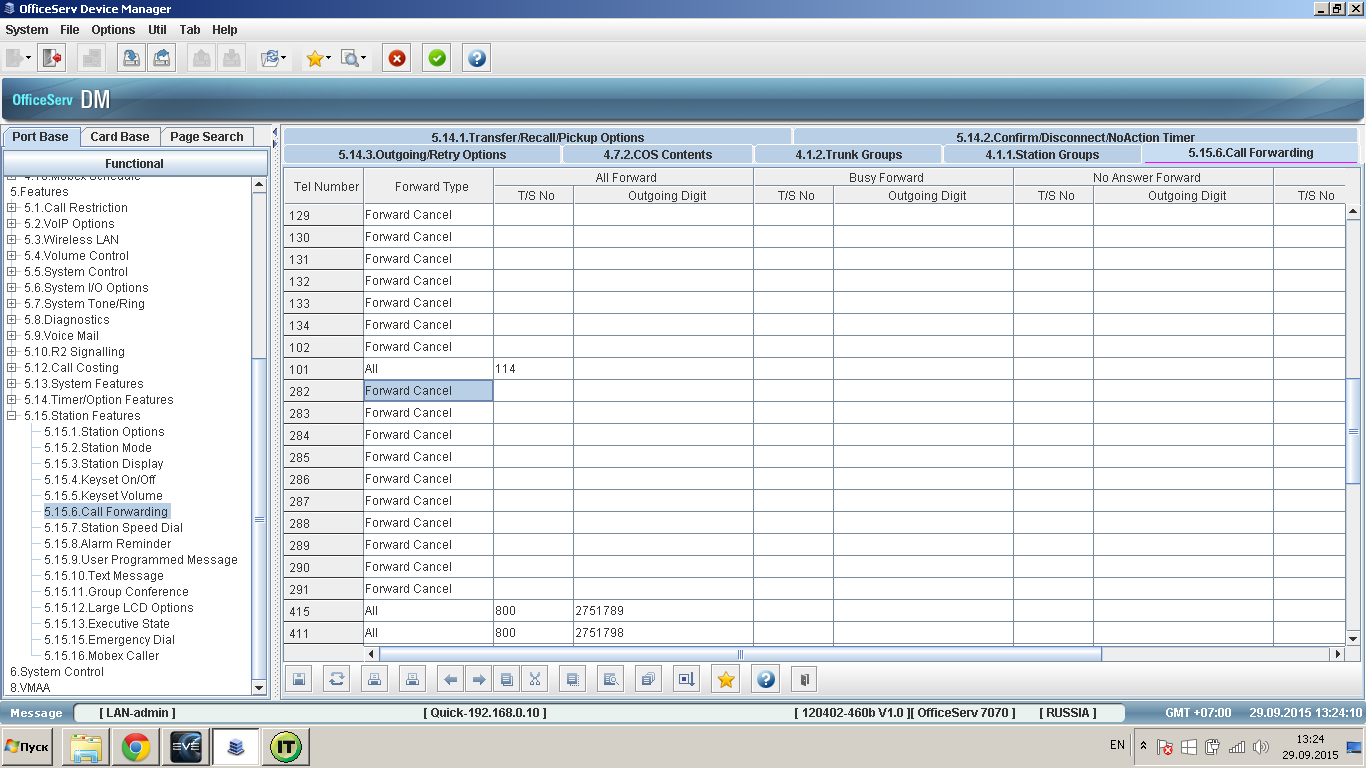Collapse the 5.15.Station Features tree node

point(12,416)
